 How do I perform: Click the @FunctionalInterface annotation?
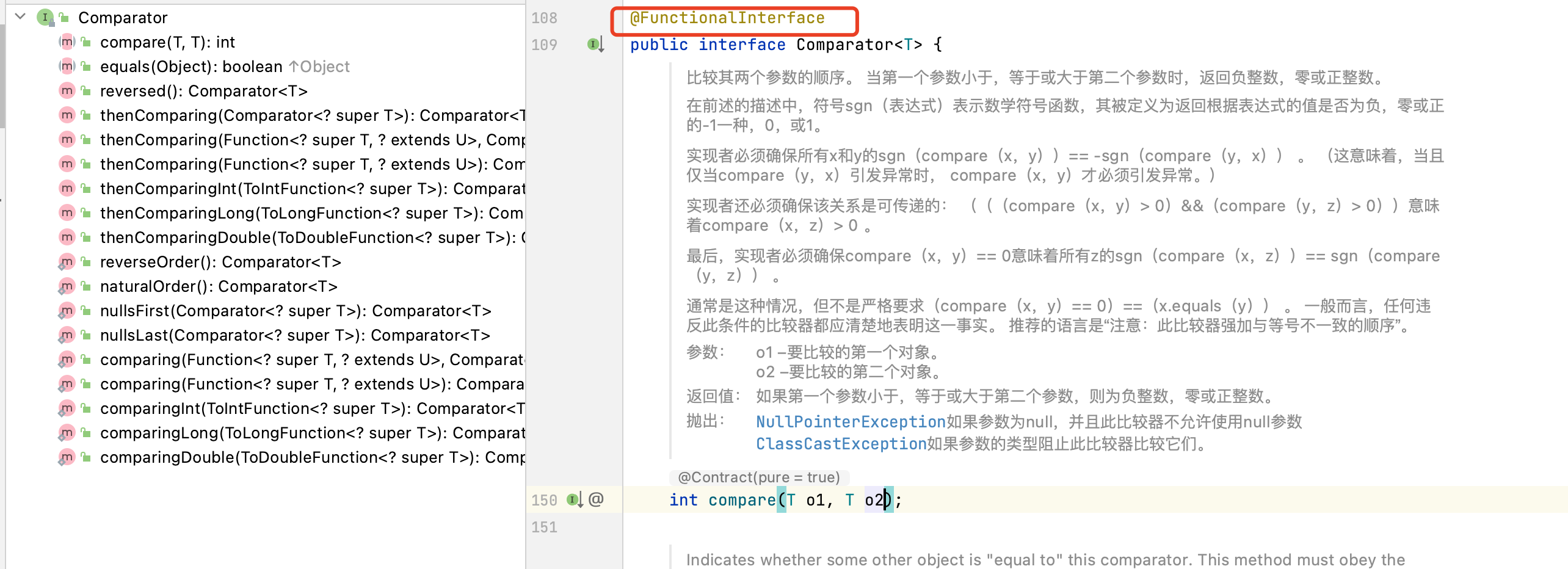tap(727, 18)
